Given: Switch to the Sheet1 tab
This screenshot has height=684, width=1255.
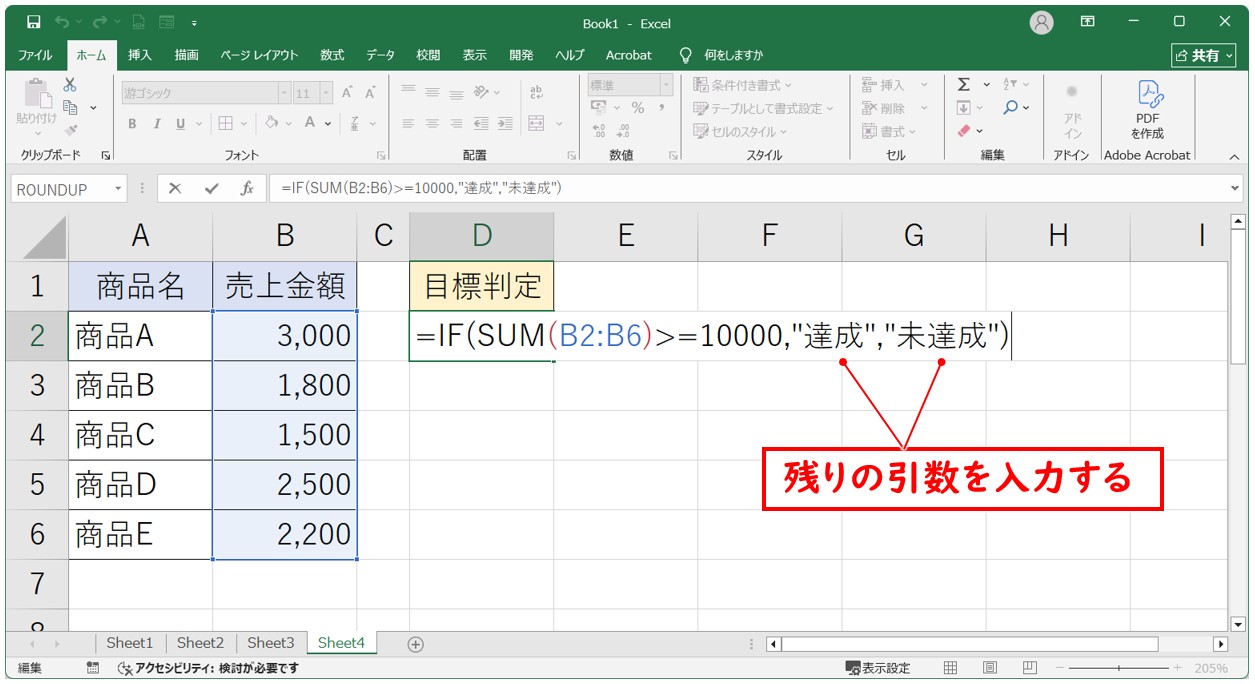Looking at the screenshot, I should point(130,643).
